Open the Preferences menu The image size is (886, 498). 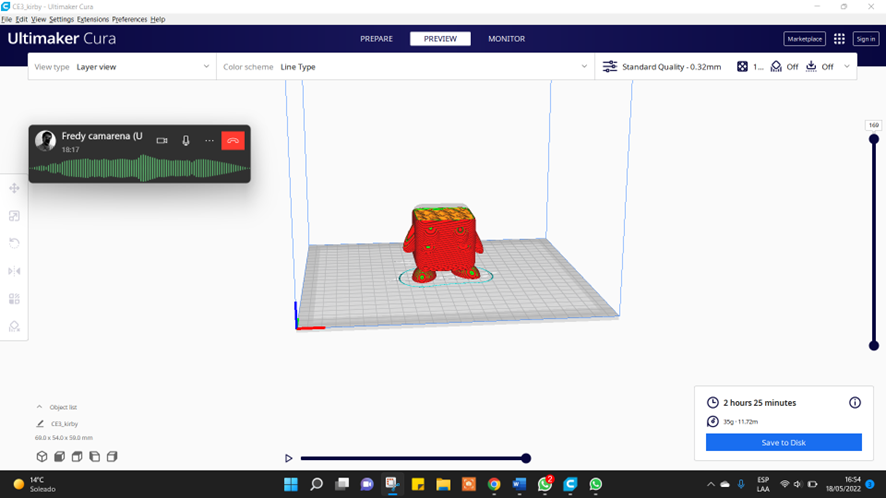coord(129,19)
